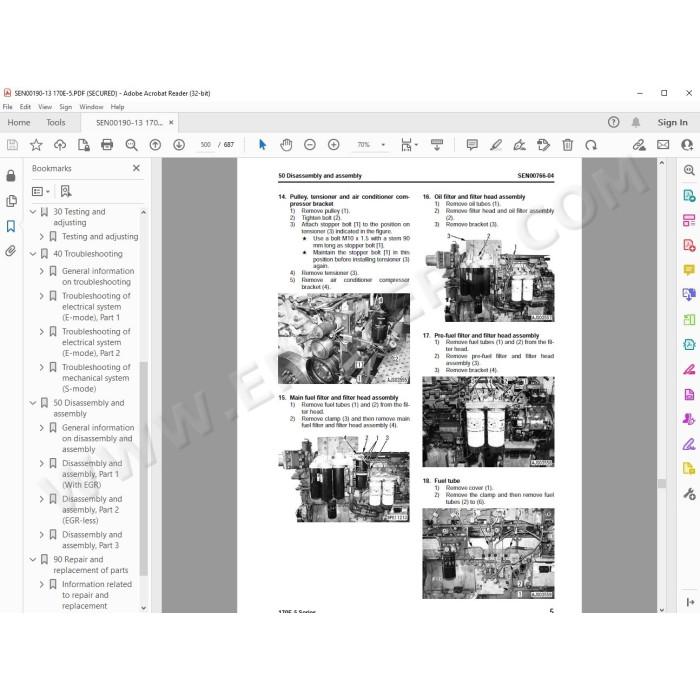
Task: Click the Rotate view icon
Action: [x=591, y=145]
